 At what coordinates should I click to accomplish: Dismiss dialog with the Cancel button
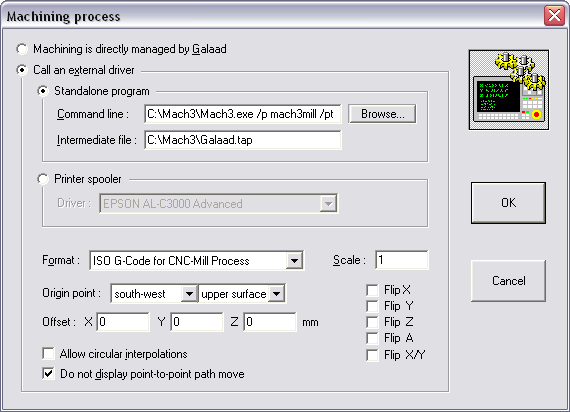508,281
